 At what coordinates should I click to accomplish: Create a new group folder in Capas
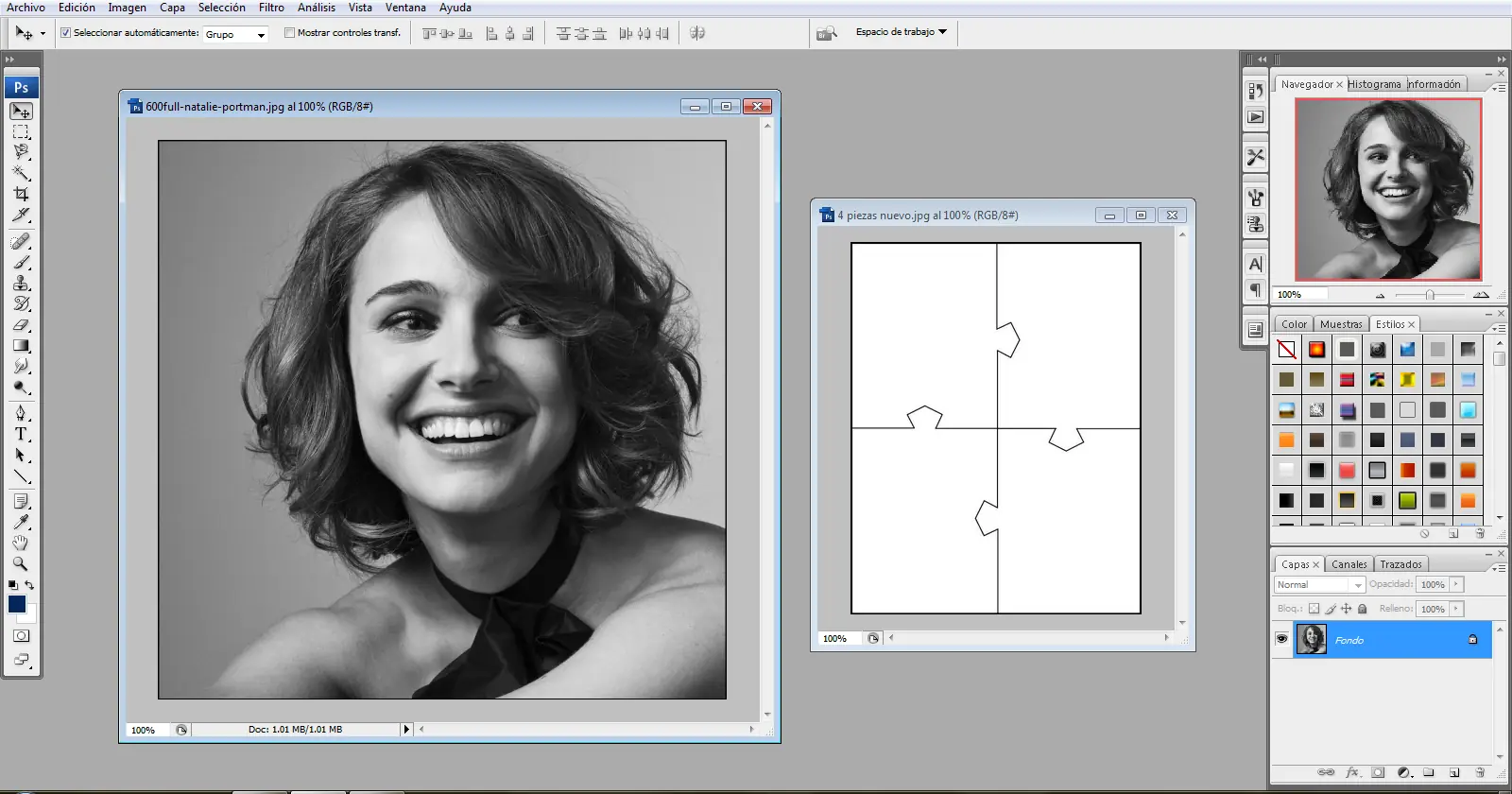(x=1429, y=772)
